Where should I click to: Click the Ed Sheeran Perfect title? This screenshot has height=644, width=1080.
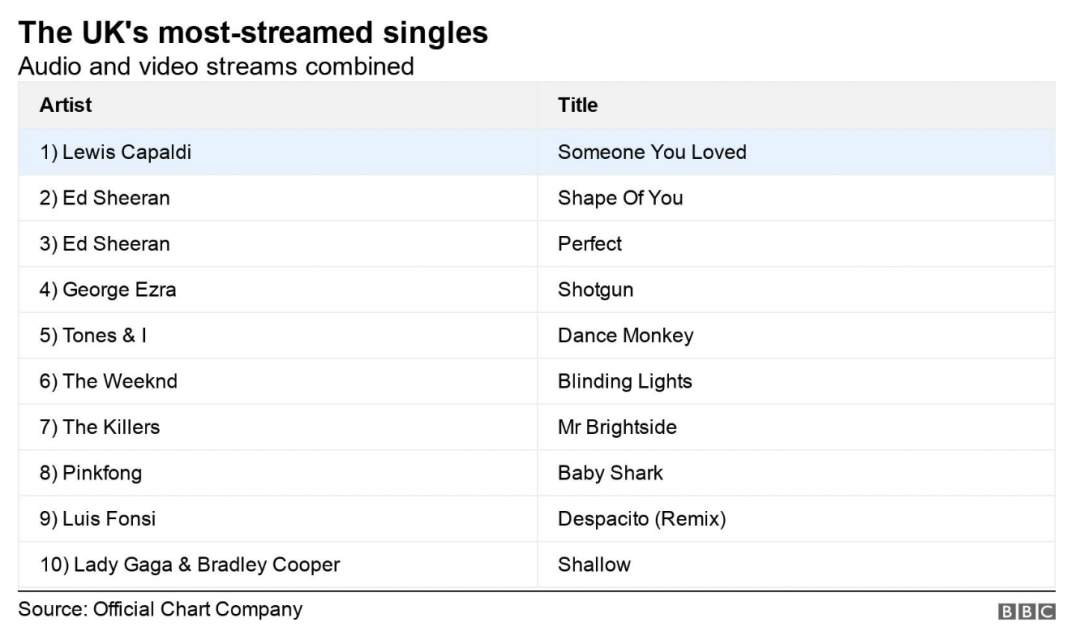(x=590, y=244)
